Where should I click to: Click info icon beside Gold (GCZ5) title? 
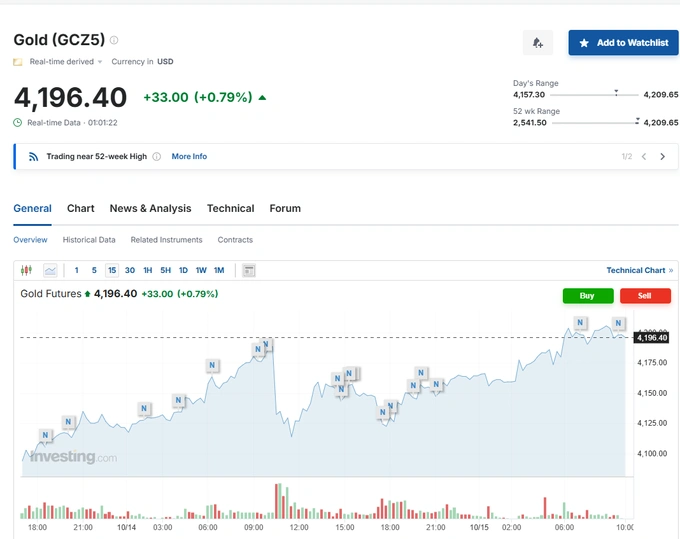click(x=114, y=40)
